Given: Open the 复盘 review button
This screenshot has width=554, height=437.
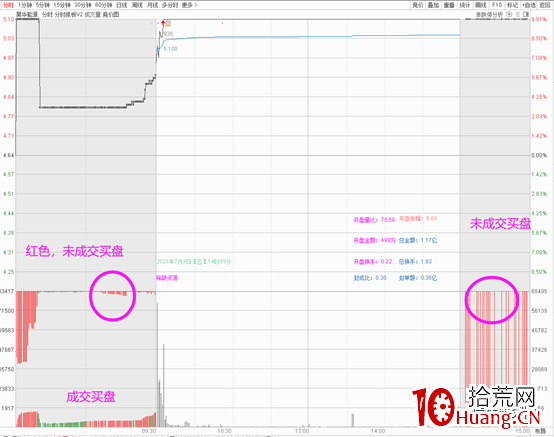Looking at the screenshot, I should coord(449,5).
